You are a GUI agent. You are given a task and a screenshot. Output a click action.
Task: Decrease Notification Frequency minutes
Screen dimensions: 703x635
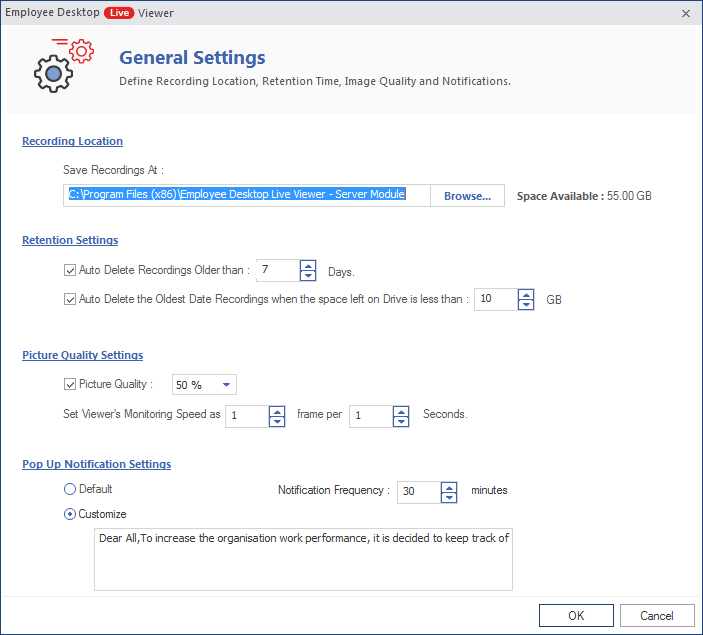tap(449, 497)
